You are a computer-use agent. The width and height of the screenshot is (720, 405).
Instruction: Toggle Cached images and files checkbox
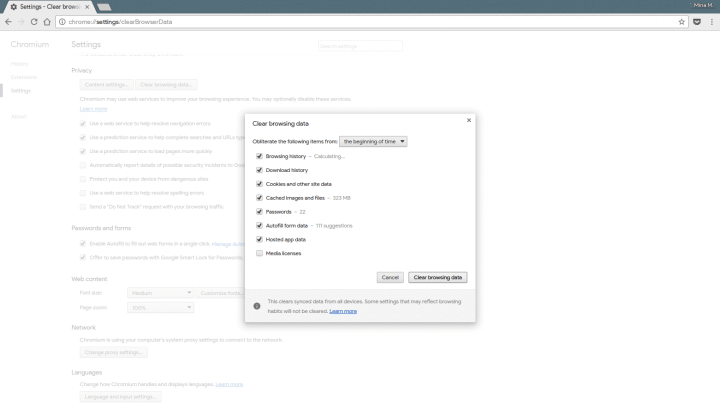pyautogui.click(x=259, y=198)
